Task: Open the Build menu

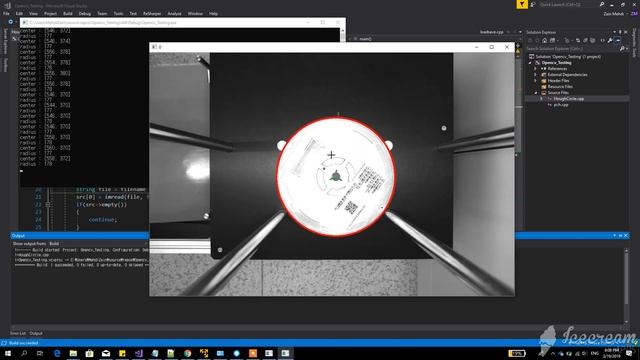Action: [x=68, y=13]
